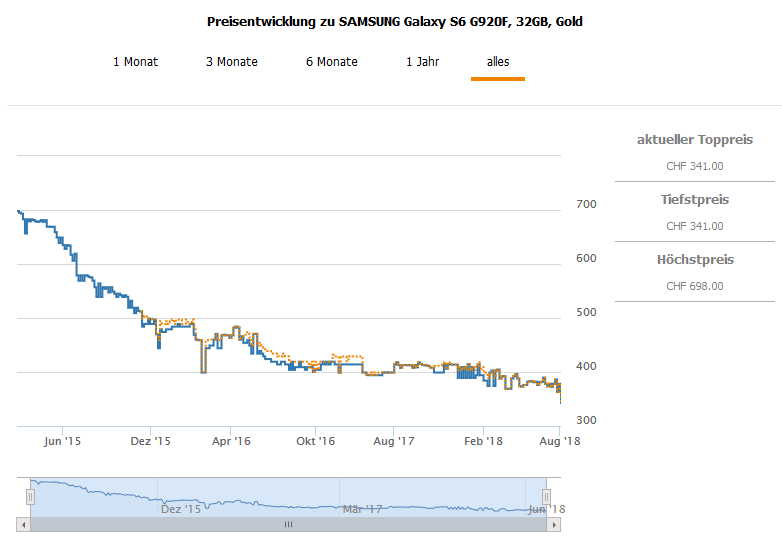Click the left scroll arrow of navigator

24,524
